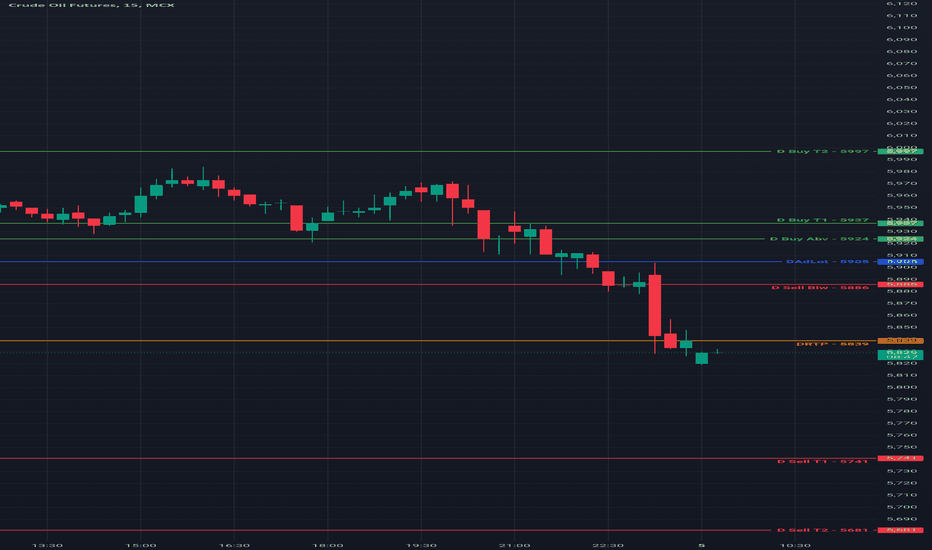Click the 21:00 time axis label
The image size is (932, 550).
515,545
